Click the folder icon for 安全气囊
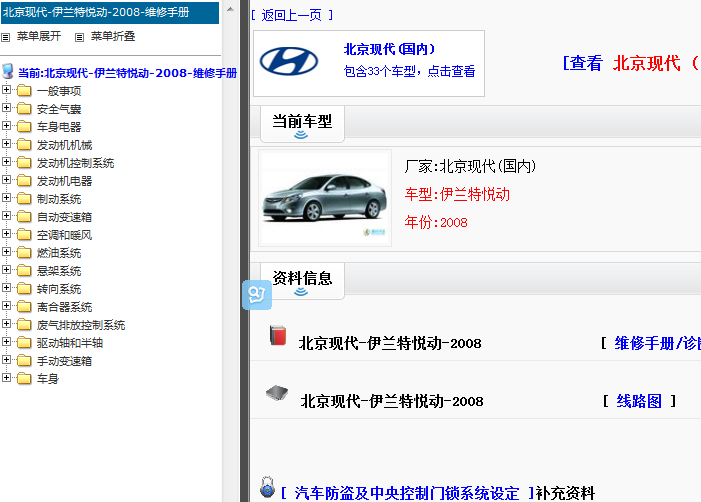 [24, 109]
